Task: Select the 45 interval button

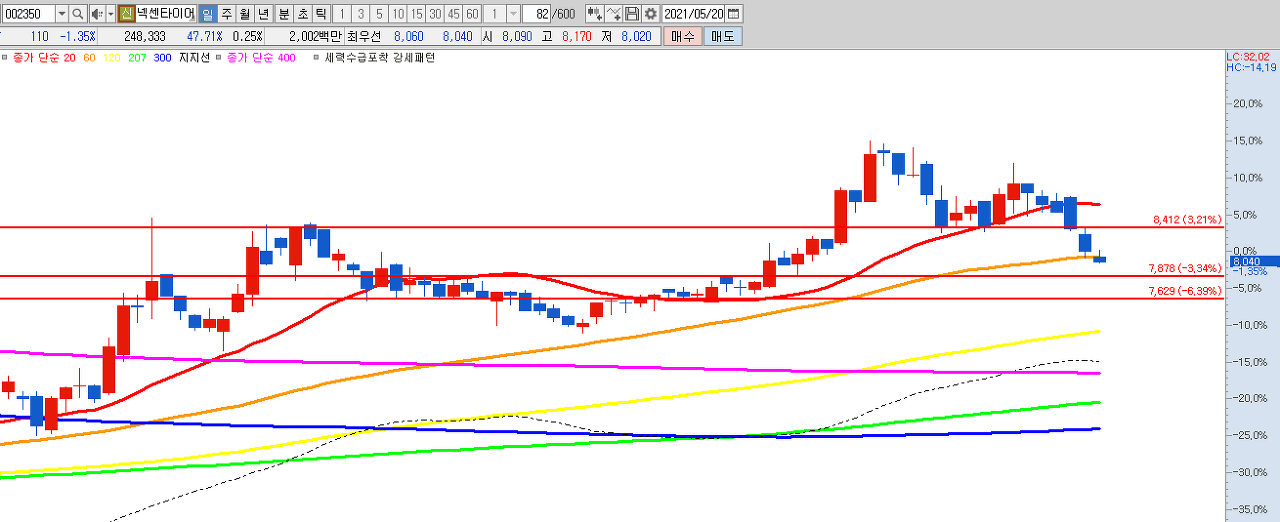Action: tap(454, 14)
